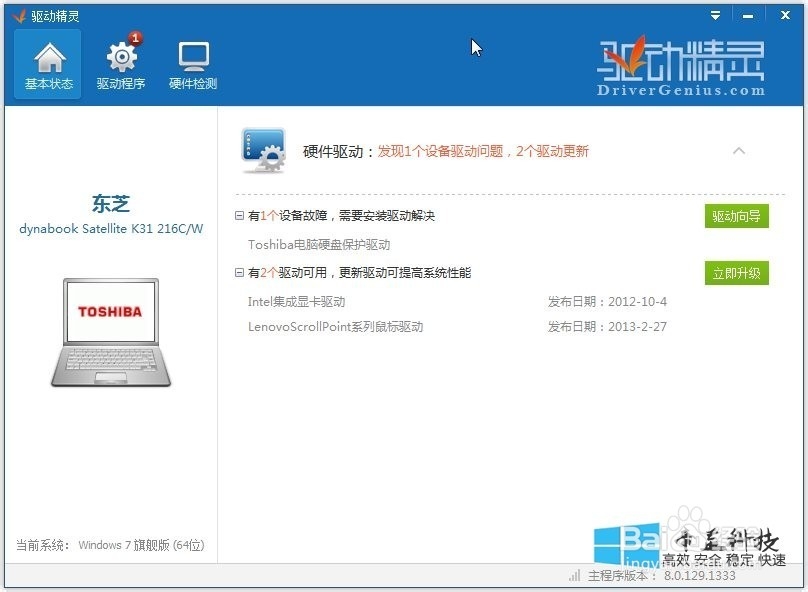Select Intel集成显卡驱动 entry
Screen dimensions: 808x592
tap(296, 301)
